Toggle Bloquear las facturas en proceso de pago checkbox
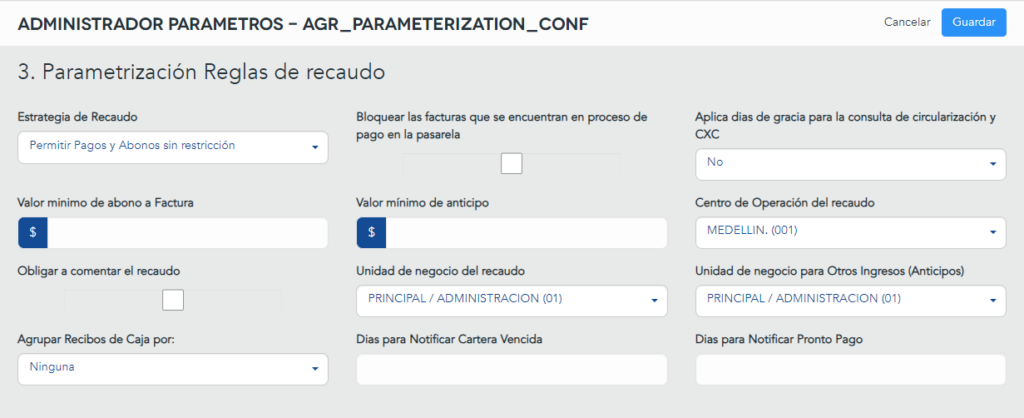The width and height of the screenshot is (1024, 418). pyautogui.click(x=511, y=163)
